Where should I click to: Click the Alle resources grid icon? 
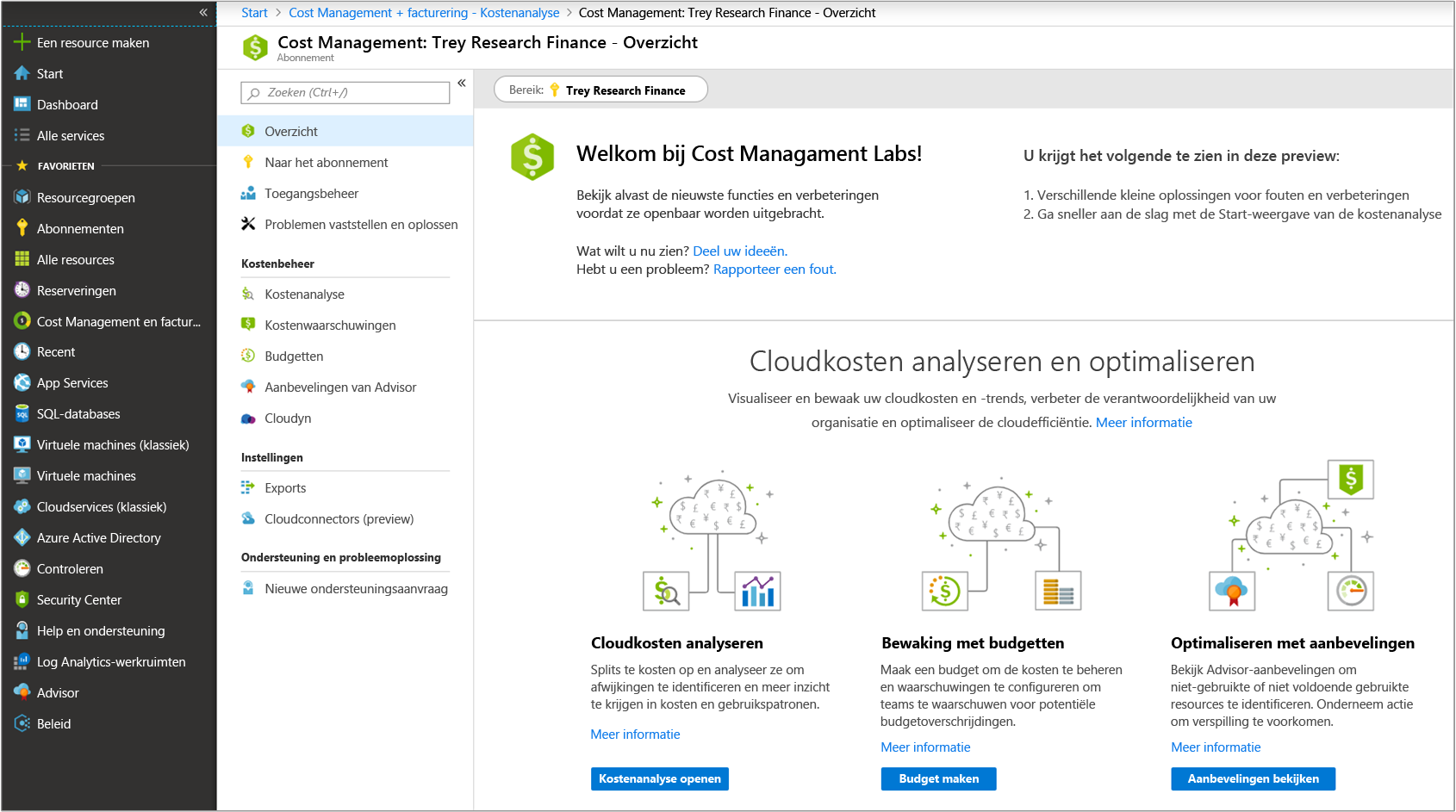(22, 259)
